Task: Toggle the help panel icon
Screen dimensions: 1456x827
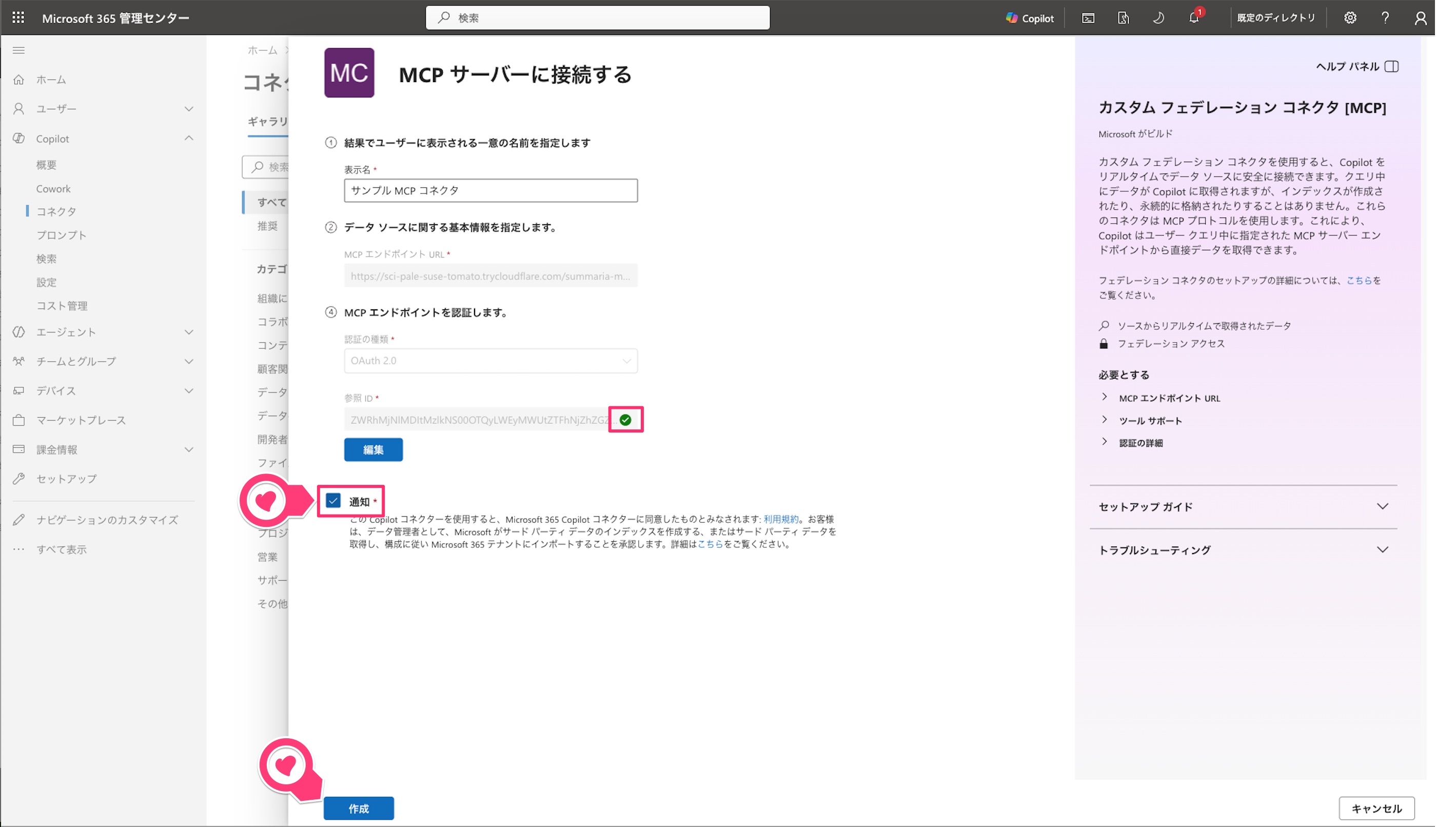Action: click(x=1391, y=67)
